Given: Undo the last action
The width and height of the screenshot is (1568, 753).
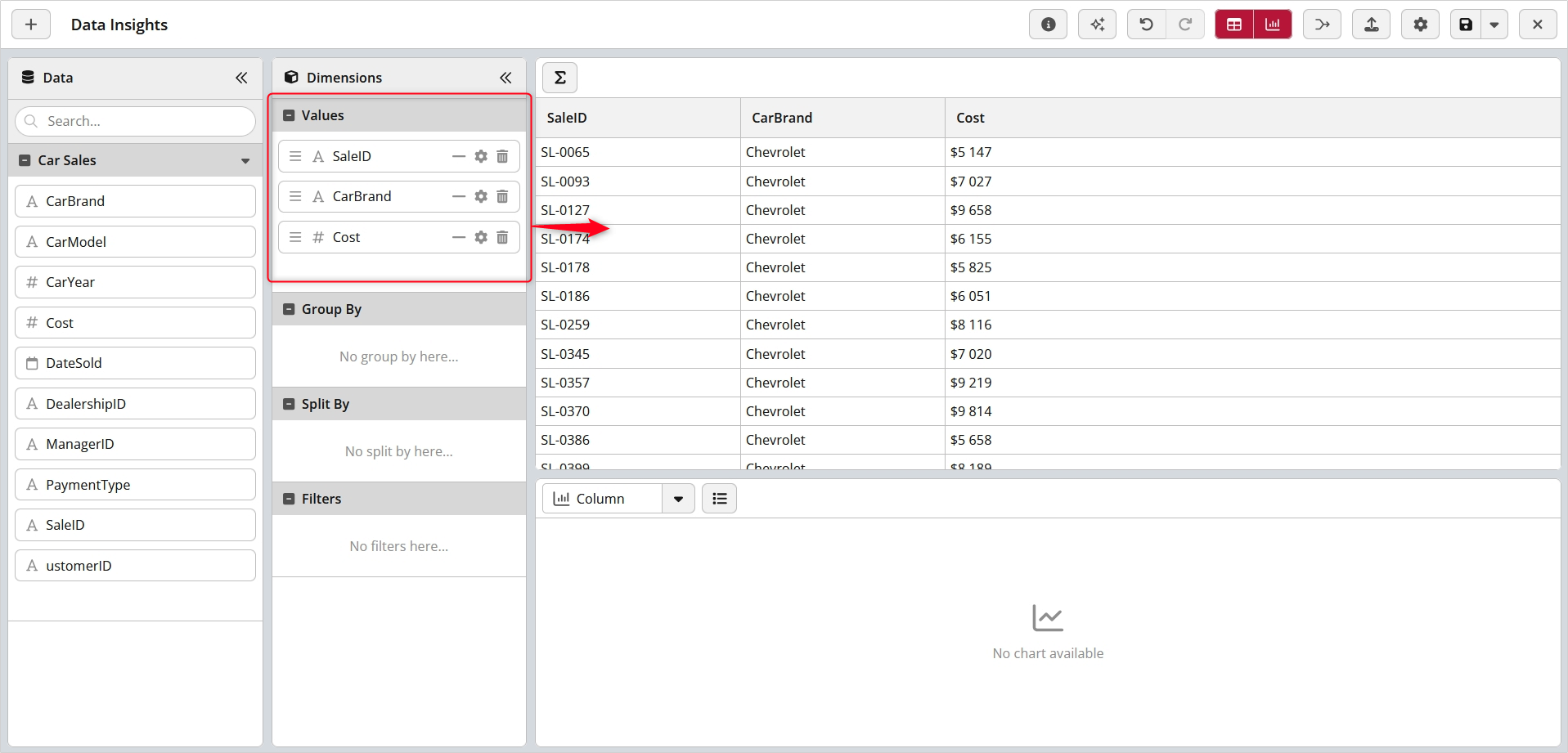Looking at the screenshot, I should tap(1146, 25).
